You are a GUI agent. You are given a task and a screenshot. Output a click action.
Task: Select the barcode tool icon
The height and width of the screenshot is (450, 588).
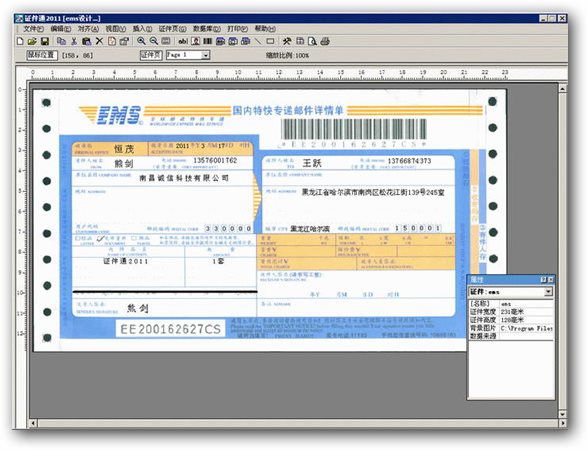(208, 41)
